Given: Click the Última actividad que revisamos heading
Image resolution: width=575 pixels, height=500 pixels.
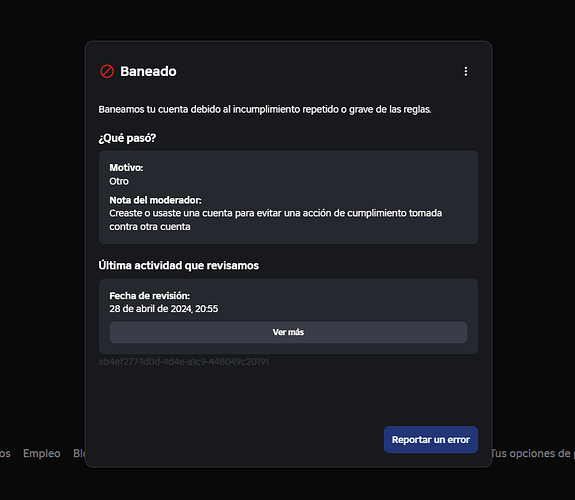Looking at the screenshot, I should click(179, 266).
